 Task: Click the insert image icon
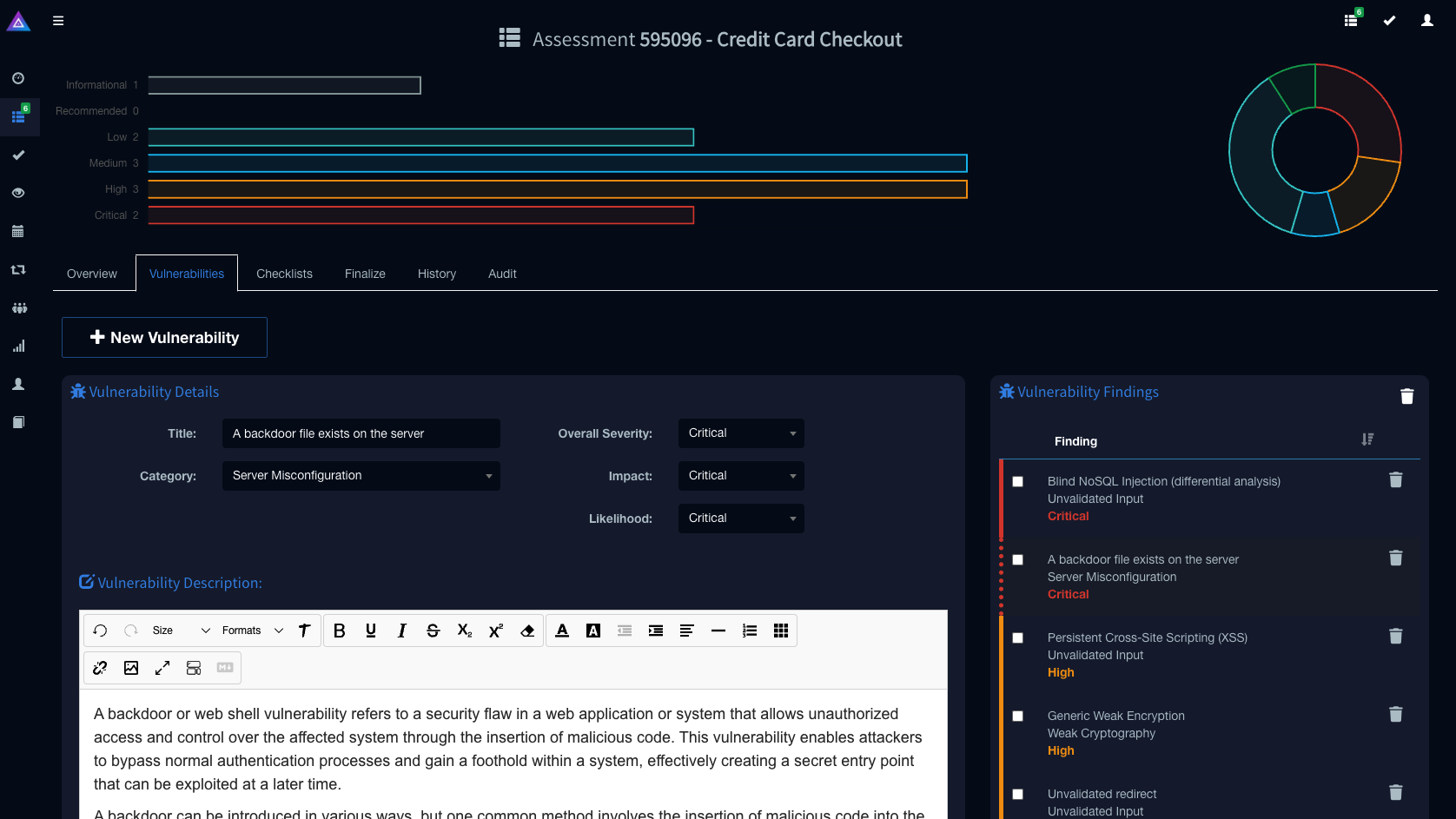[131, 668]
